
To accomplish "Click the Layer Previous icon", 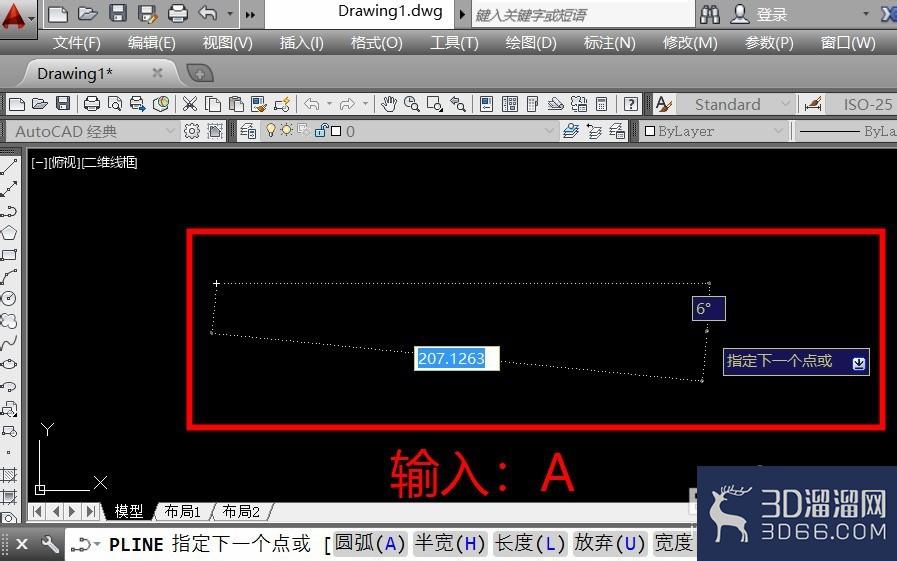I will pyautogui.click(x=594, y=131).
